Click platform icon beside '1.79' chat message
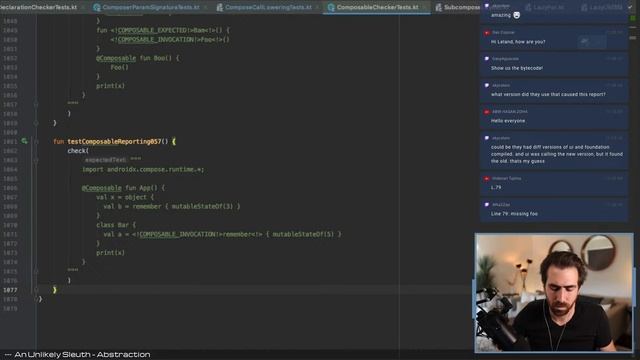This screenshot has height=360, width=640. 487,178
